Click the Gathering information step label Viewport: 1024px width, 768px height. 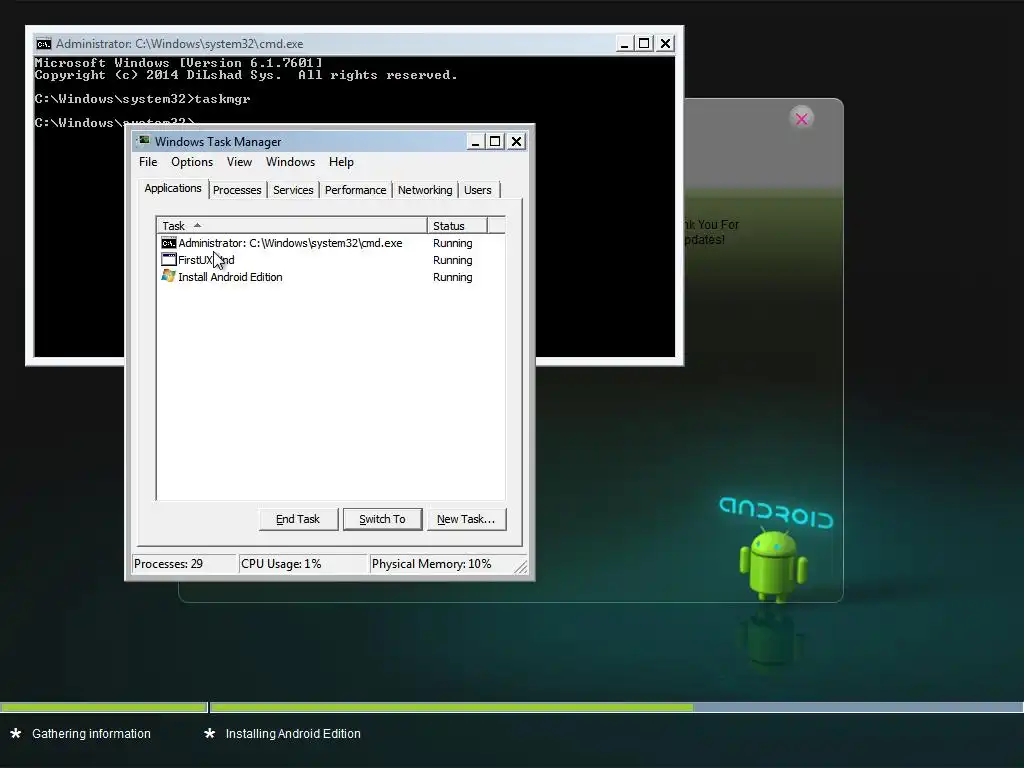pyautogui.click(x=91, y=733)
